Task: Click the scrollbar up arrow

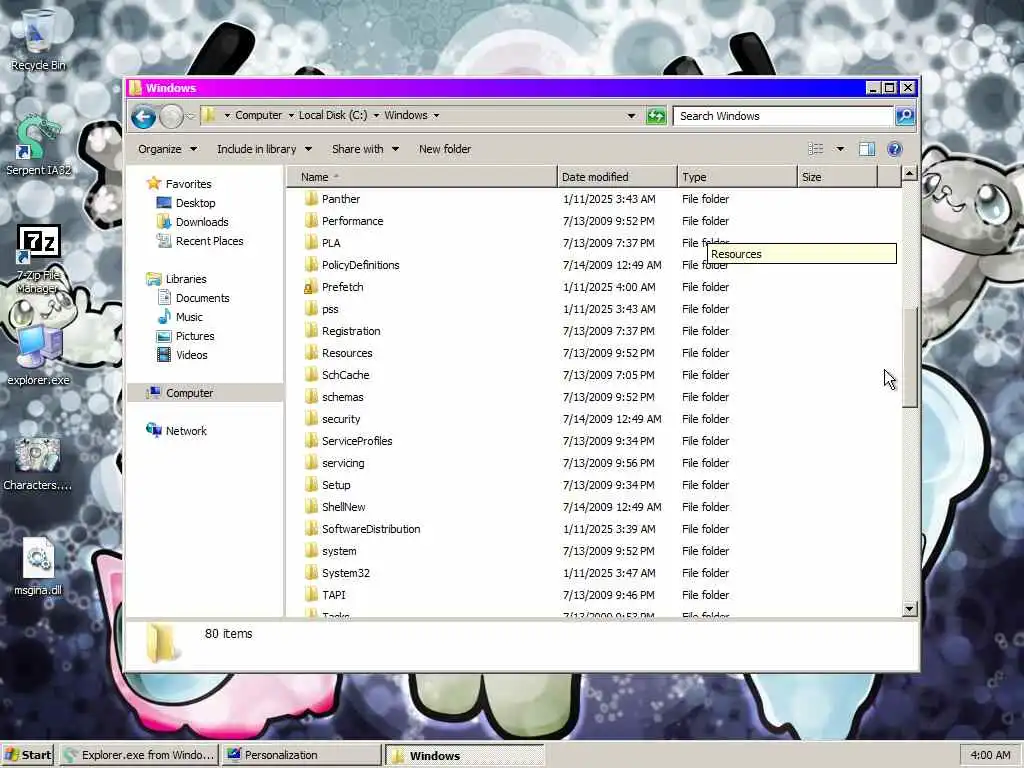Action: point(910,173)
